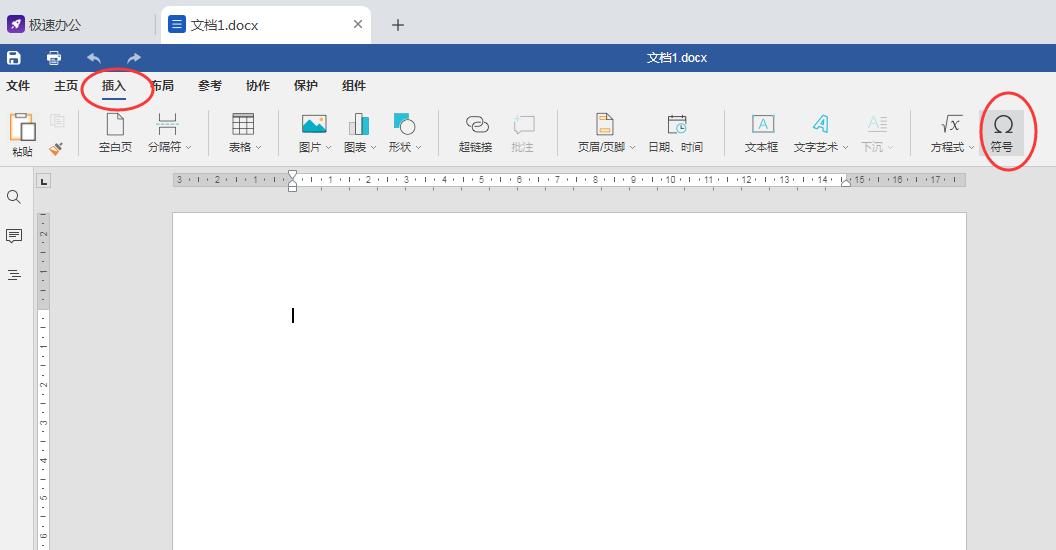Insert a Text Box (文本框)
The width and height of the screenshot is (1056, 550).
pyautogui.click(x=762, y=133)
